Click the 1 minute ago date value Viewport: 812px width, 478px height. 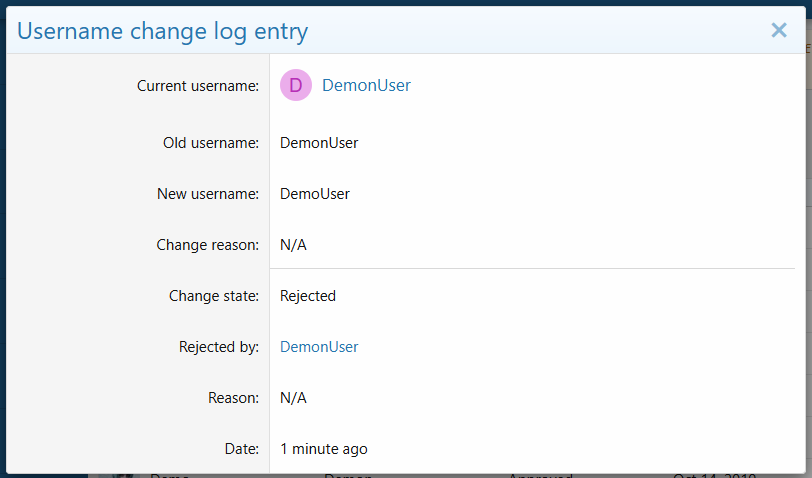324,449
